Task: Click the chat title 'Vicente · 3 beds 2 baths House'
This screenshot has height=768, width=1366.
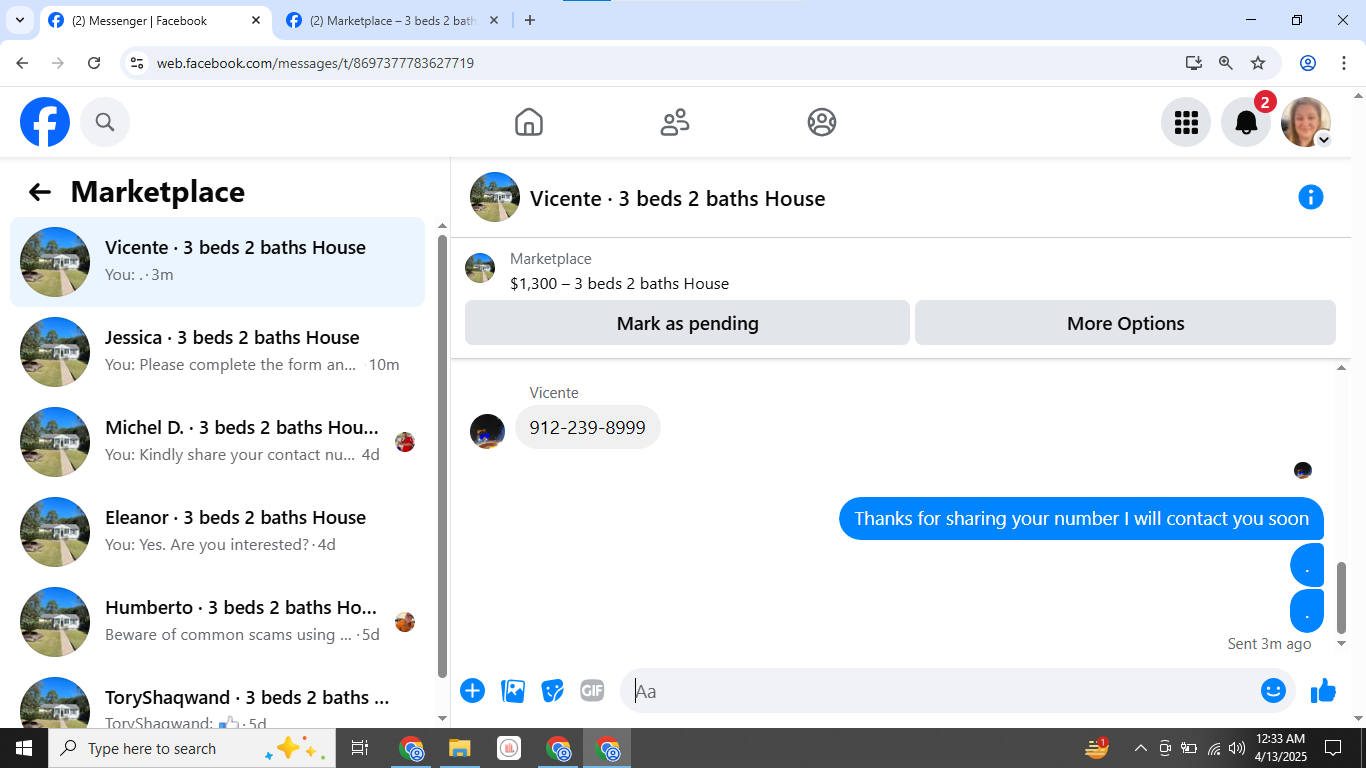Action: click(x=678, y=198)
